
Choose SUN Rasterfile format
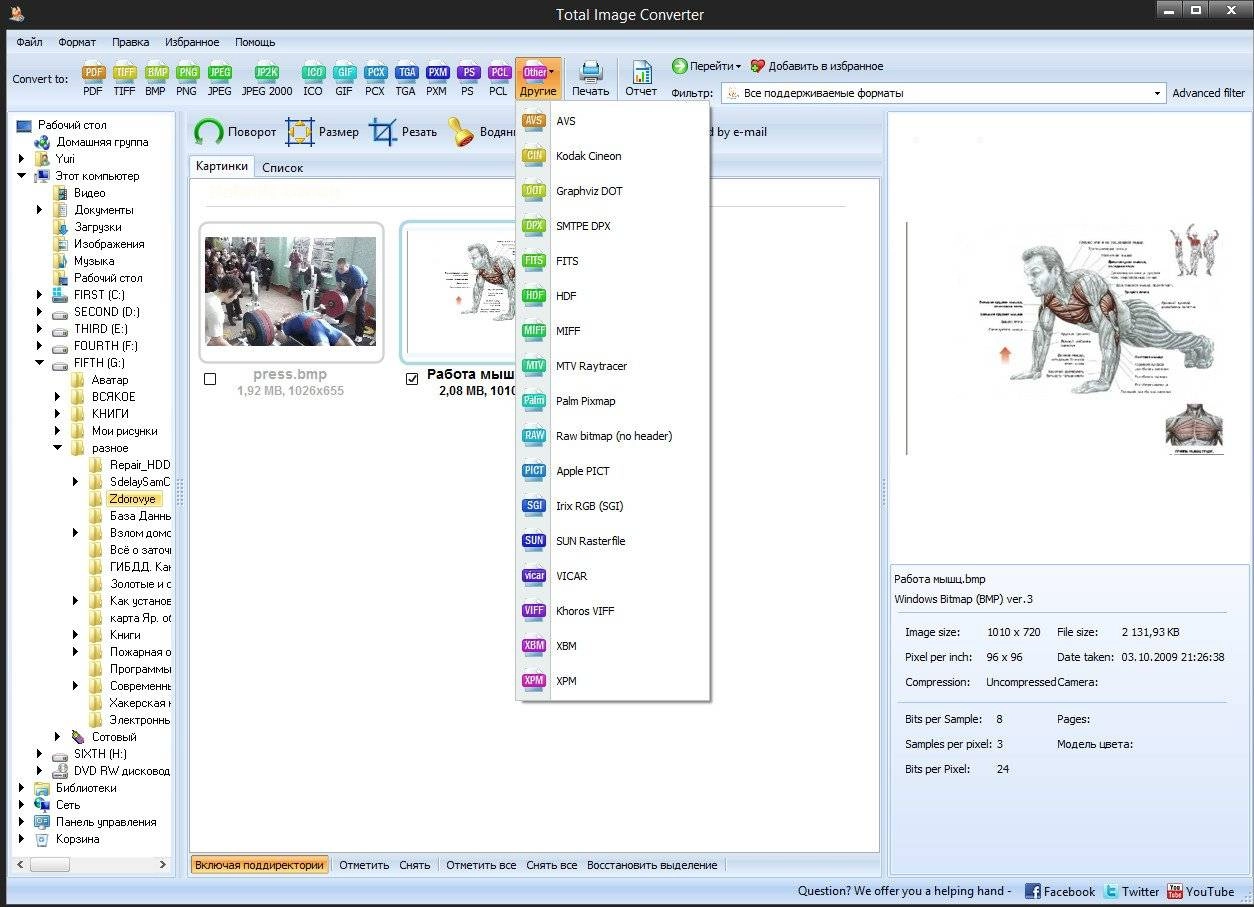613,541
